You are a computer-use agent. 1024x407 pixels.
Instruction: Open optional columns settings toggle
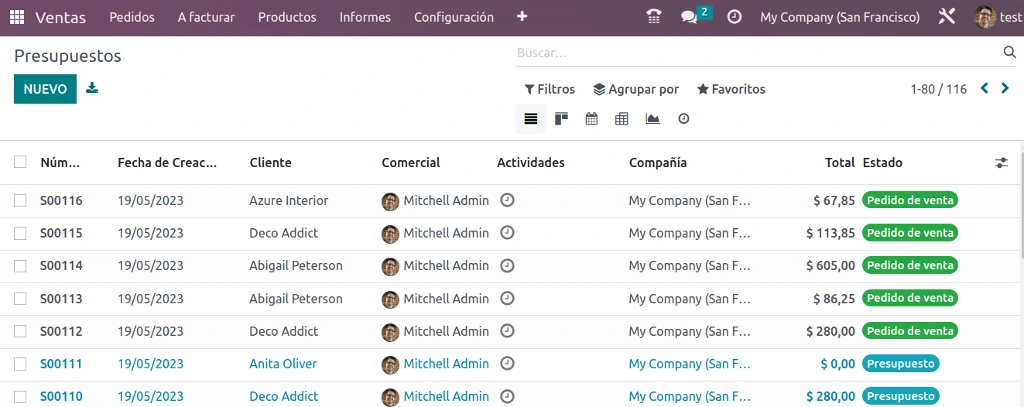pos(1002,163)
